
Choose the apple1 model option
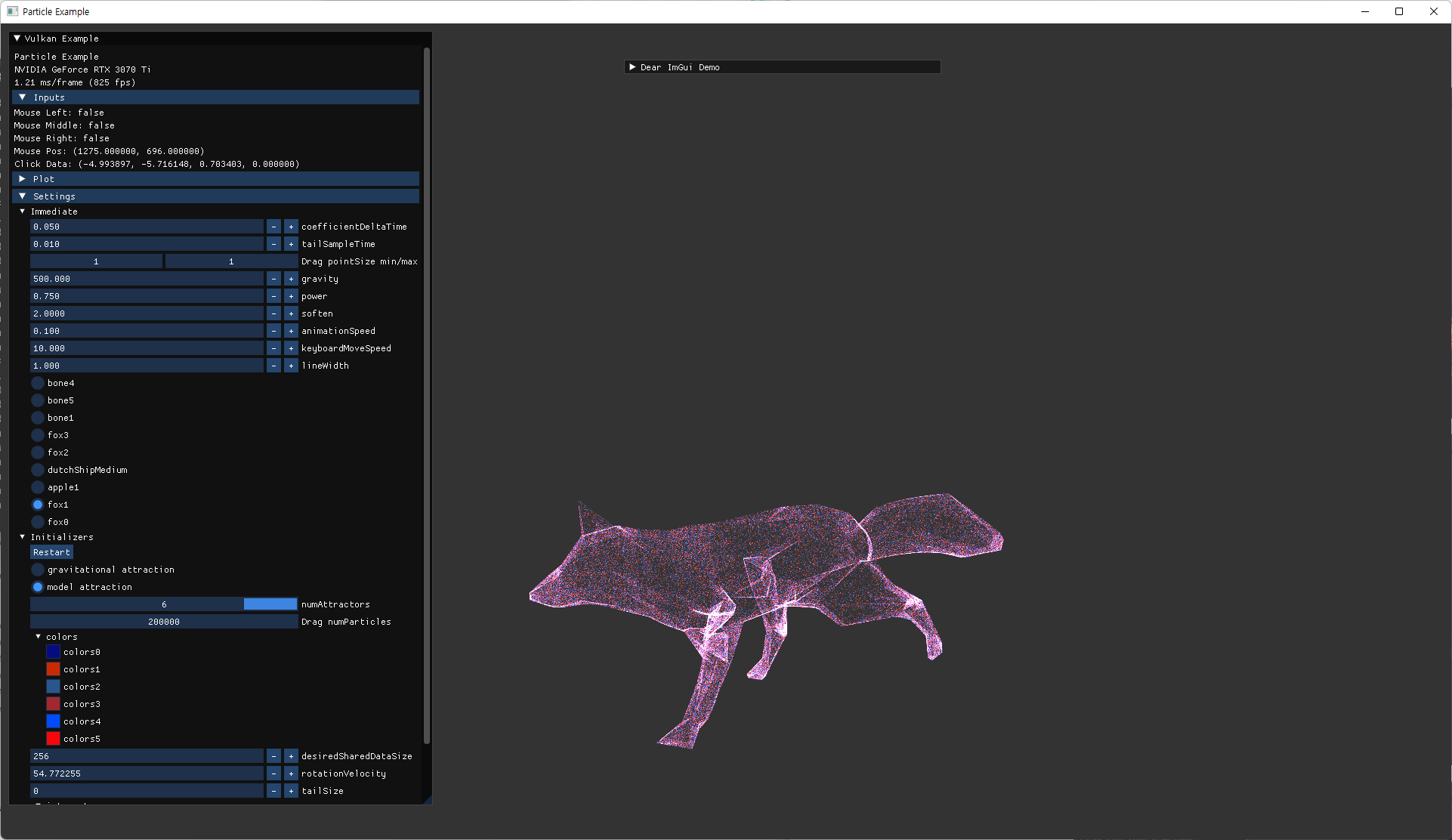click(x=38, y=487)
